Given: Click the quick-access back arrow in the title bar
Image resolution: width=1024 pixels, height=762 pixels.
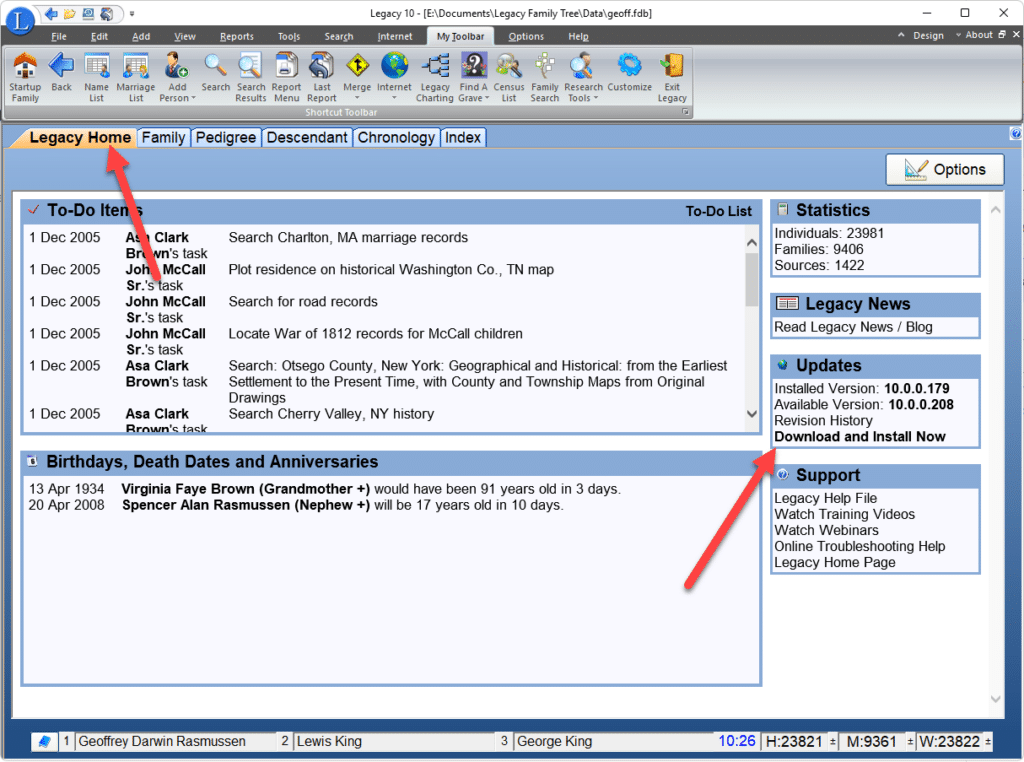Looking at the screenshot, I should pos(52,13).
